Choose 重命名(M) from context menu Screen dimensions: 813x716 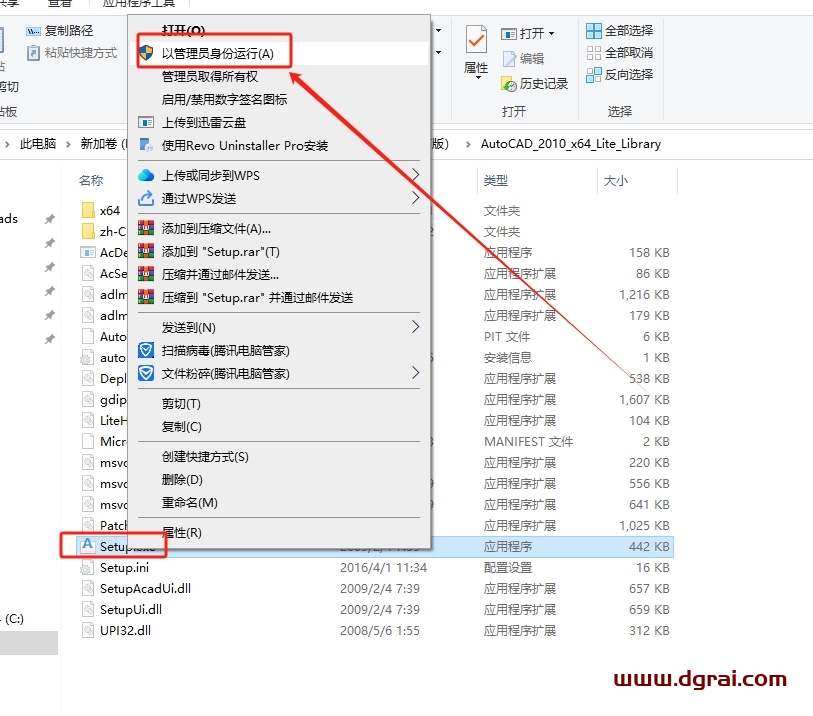(189, 503)
